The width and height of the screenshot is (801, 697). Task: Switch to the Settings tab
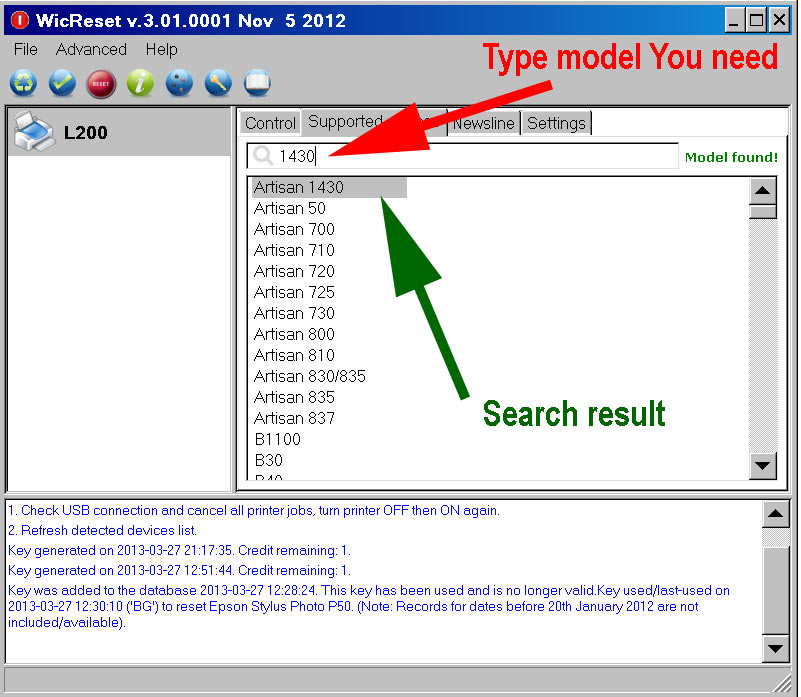[556, 123]
